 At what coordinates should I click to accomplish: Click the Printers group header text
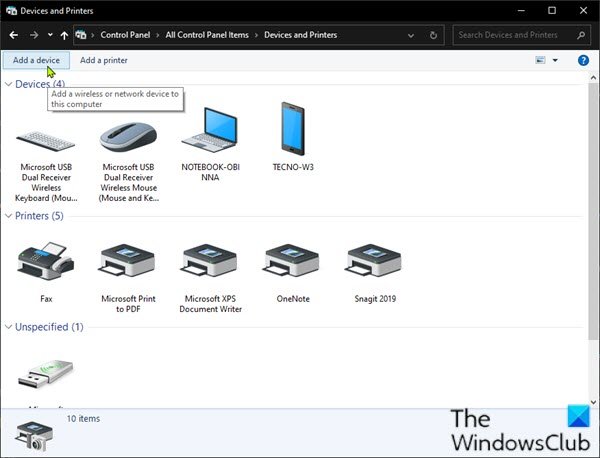point(39,216)
